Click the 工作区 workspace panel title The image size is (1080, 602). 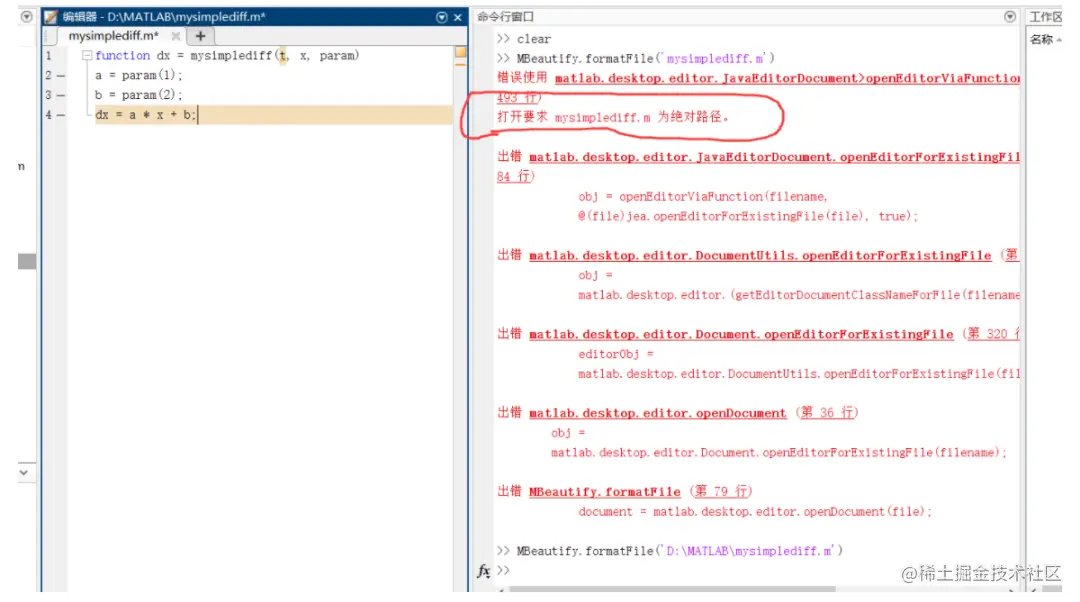tap(1045, 17)
